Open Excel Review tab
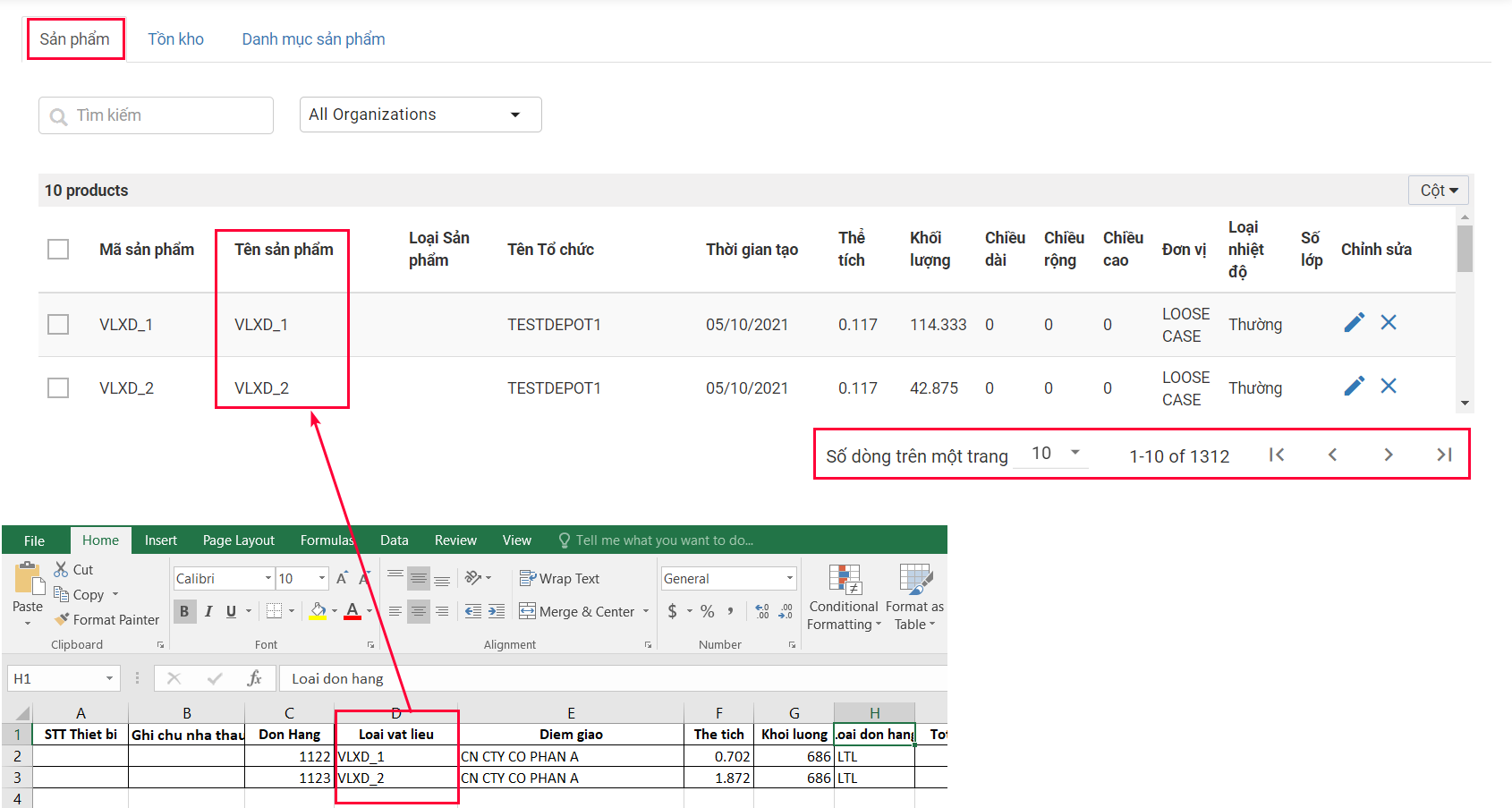 click(x=455, y=540)
